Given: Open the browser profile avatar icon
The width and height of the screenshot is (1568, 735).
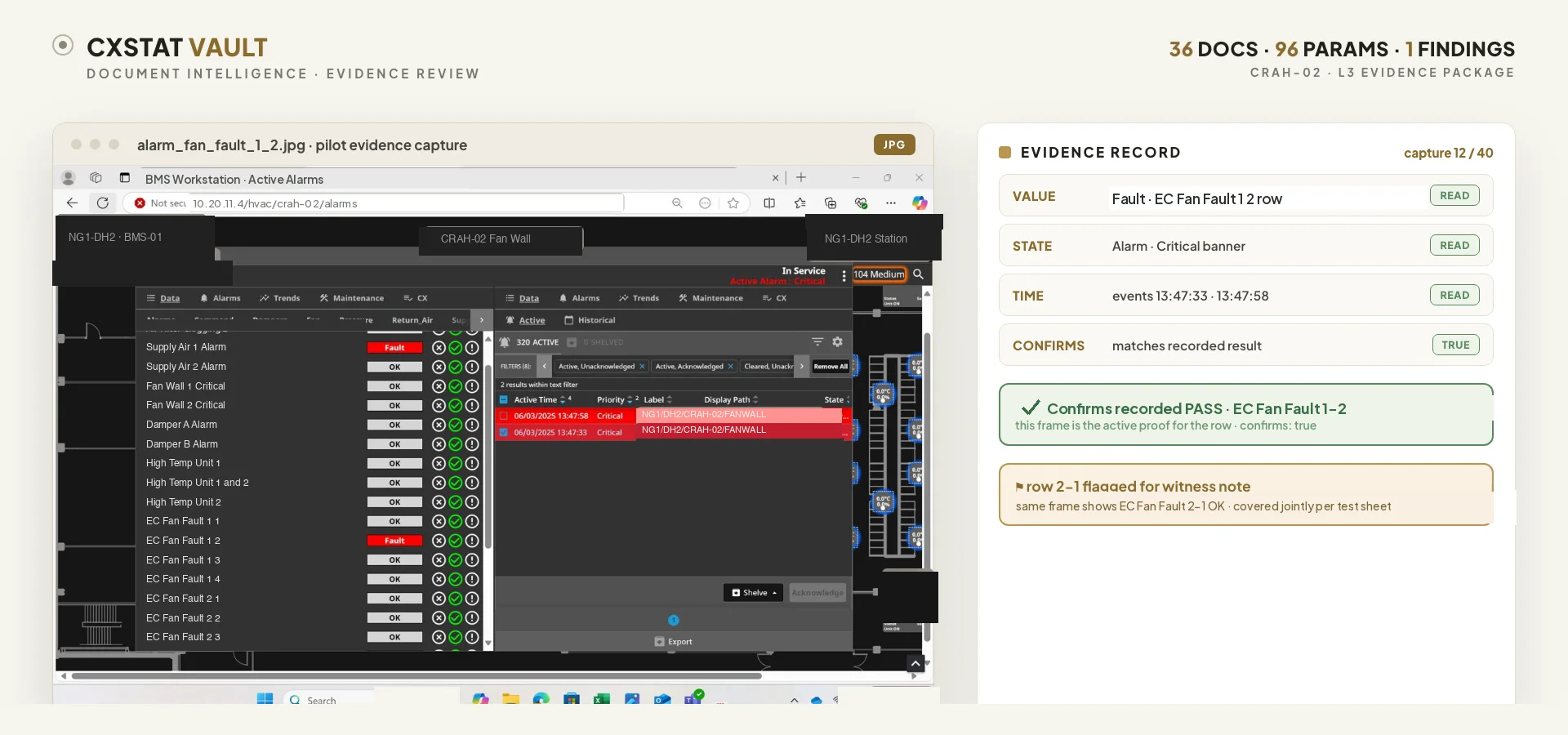Looking at the screenshot, I should pos(69,178).
